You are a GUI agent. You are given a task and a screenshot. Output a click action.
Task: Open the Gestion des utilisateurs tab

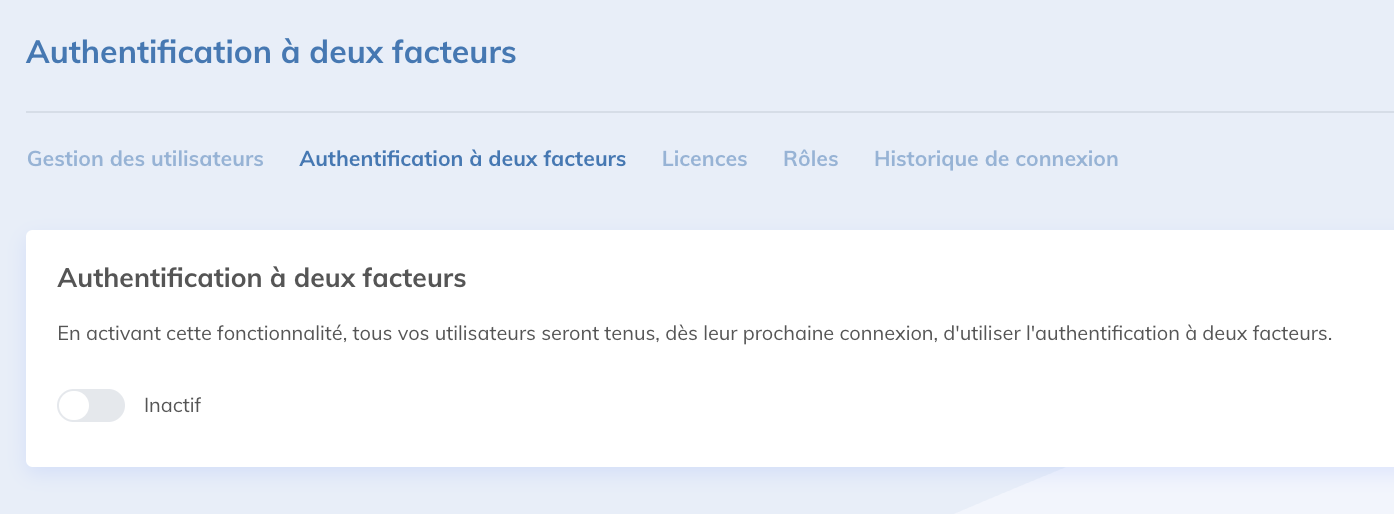point(145,159)
